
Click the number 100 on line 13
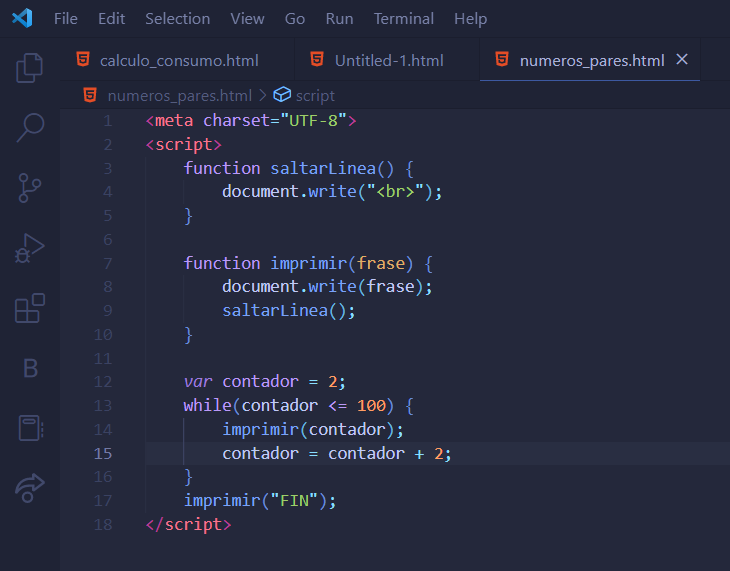click(371, 406)
